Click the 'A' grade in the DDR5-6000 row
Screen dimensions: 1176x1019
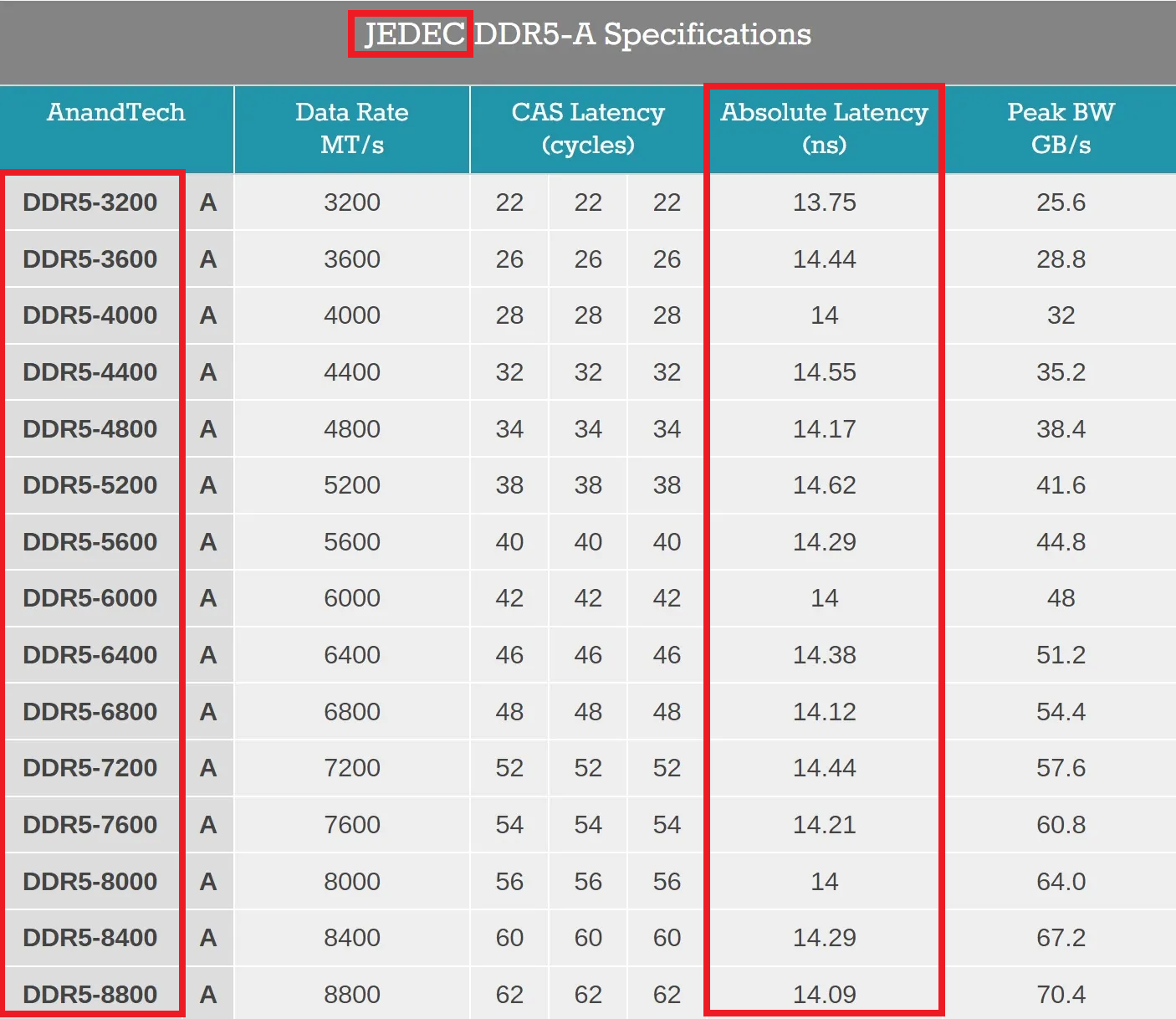tap(208, 598)
